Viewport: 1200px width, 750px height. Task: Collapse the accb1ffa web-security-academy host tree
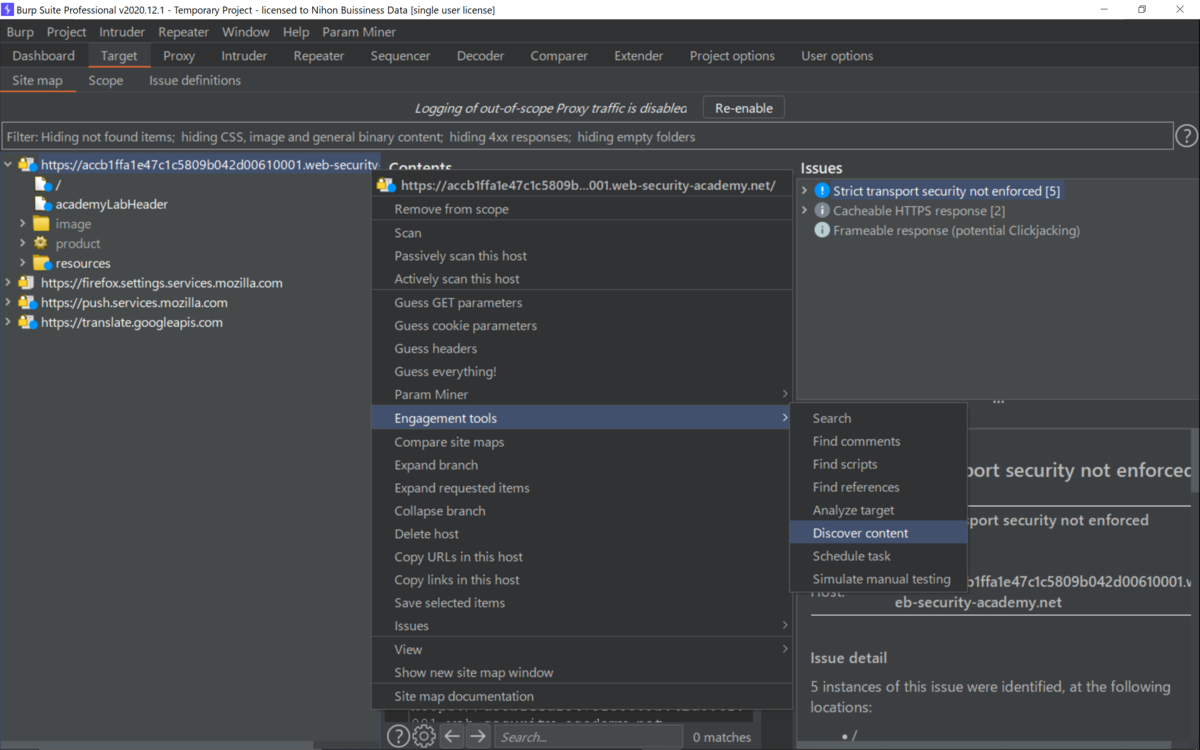point(7,164)
